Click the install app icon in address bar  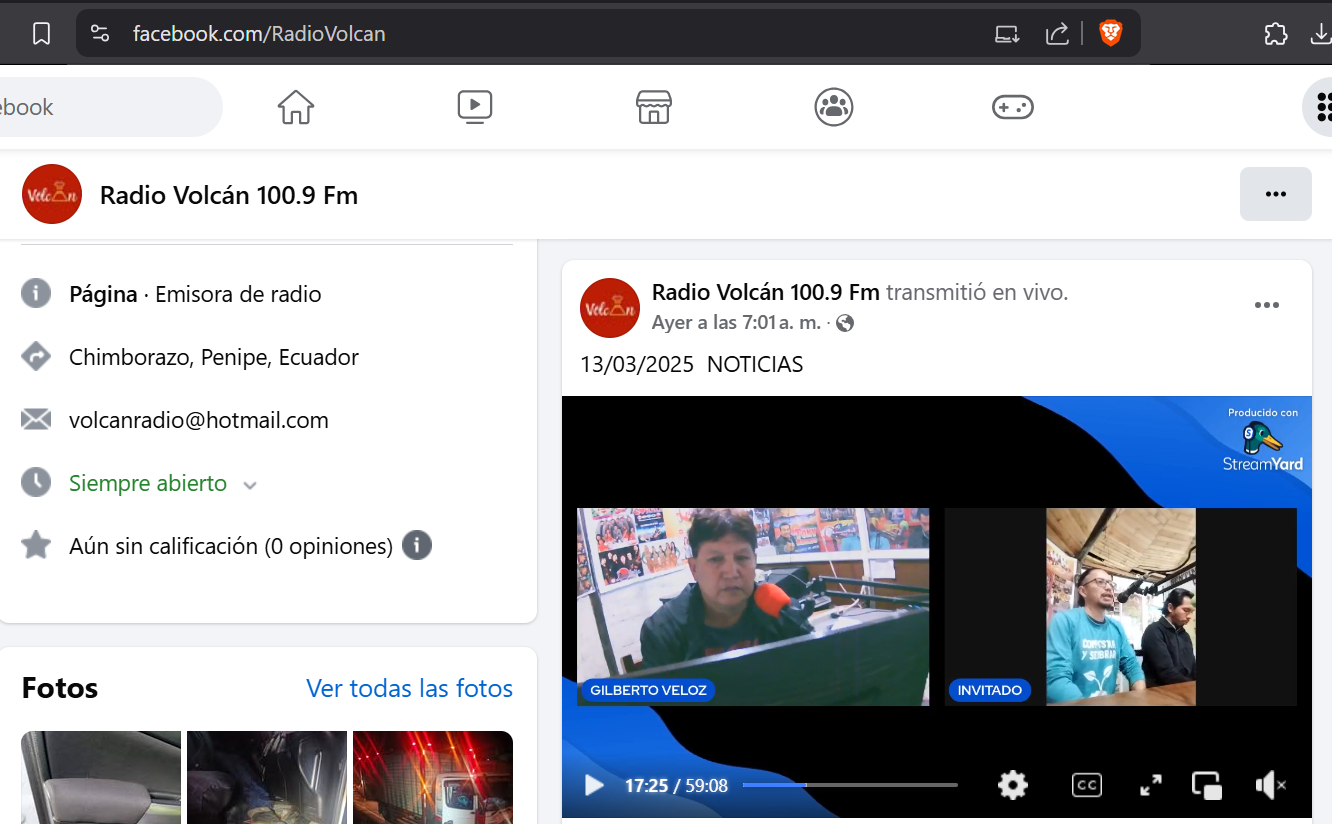point(1007,34)
